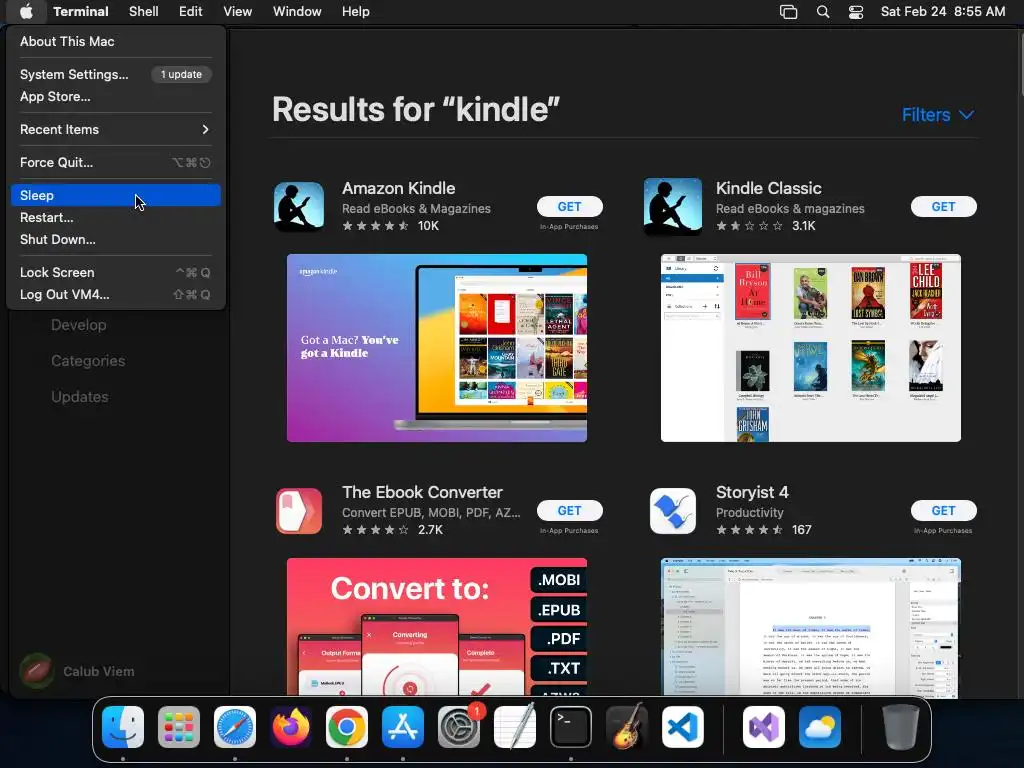Image resolution: width=1024 pixels, height=768 pixels.
Task: Click Amazon Kindle's 10K star rating
Action: coord(391,226)
